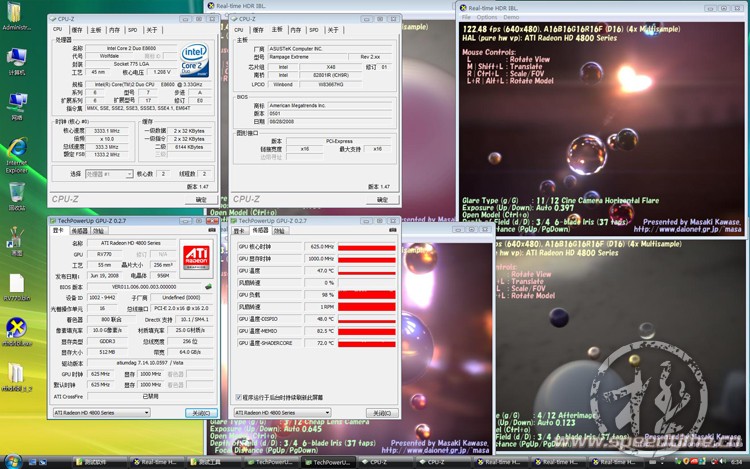The height and width of the screenshot is (469, 750).
Task: Switch to SPD tab in left CPU-Z window
Action: click(132, 30)
